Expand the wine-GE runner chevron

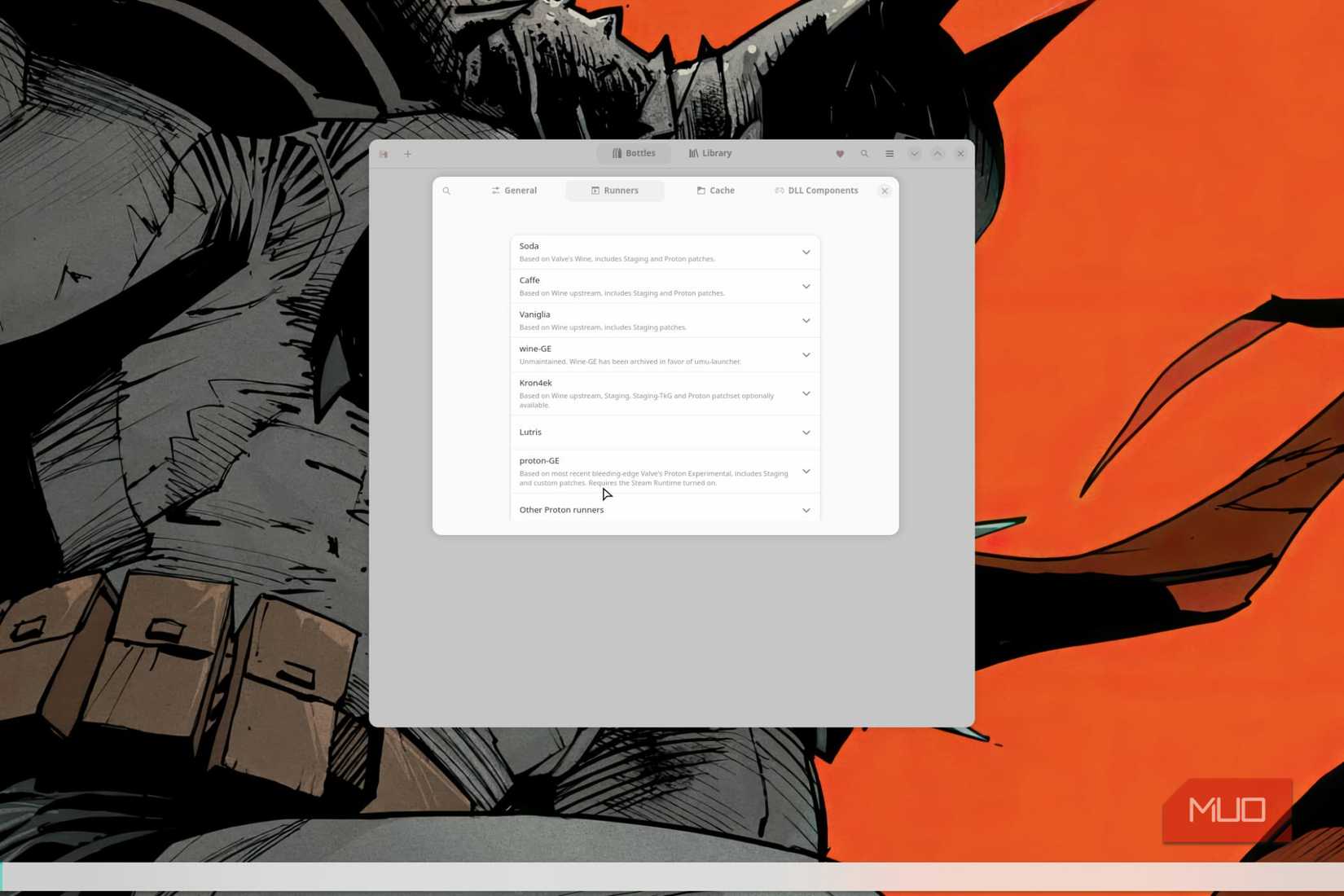[x=806, y=355]
